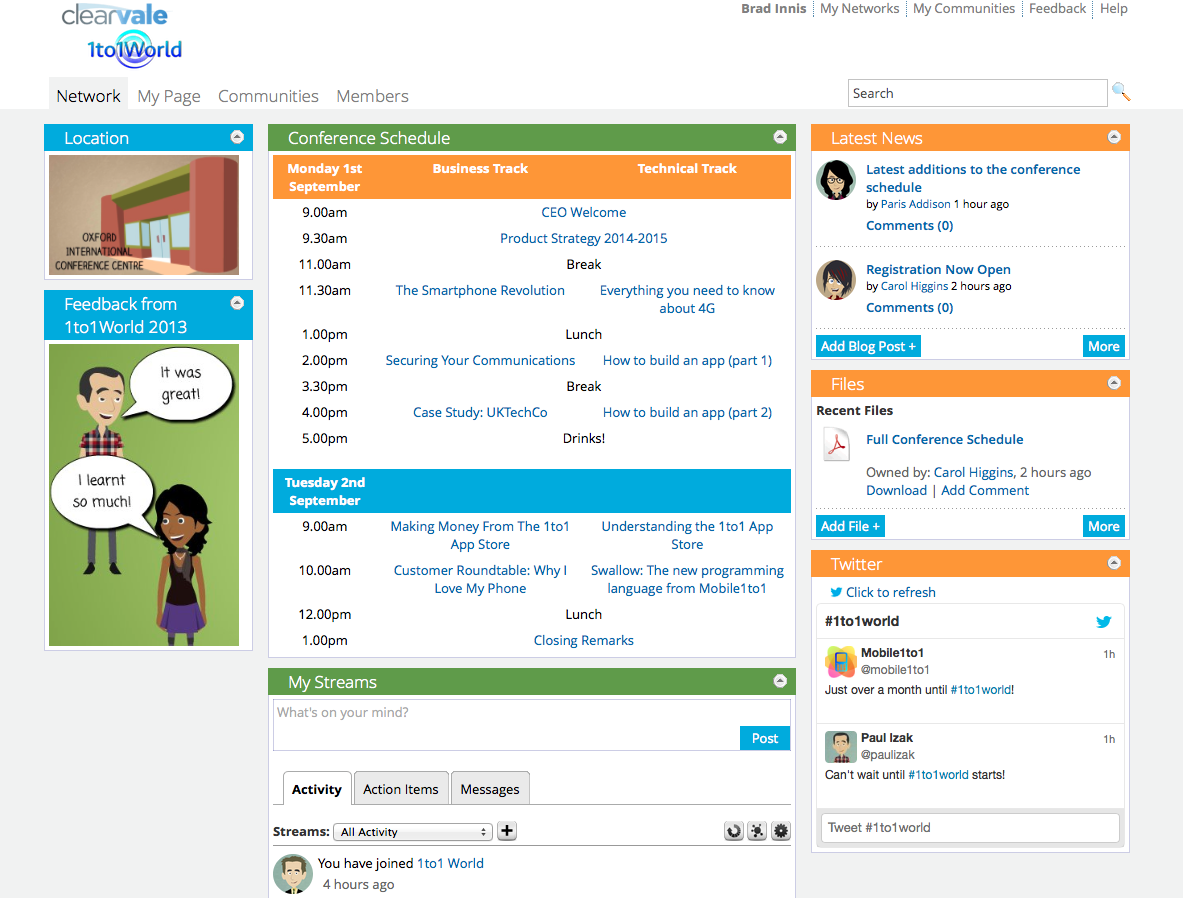The width and height of the screenshot is (1183, 898).
Task: Open Feedback in top menu
Action: click(1057, 8)
